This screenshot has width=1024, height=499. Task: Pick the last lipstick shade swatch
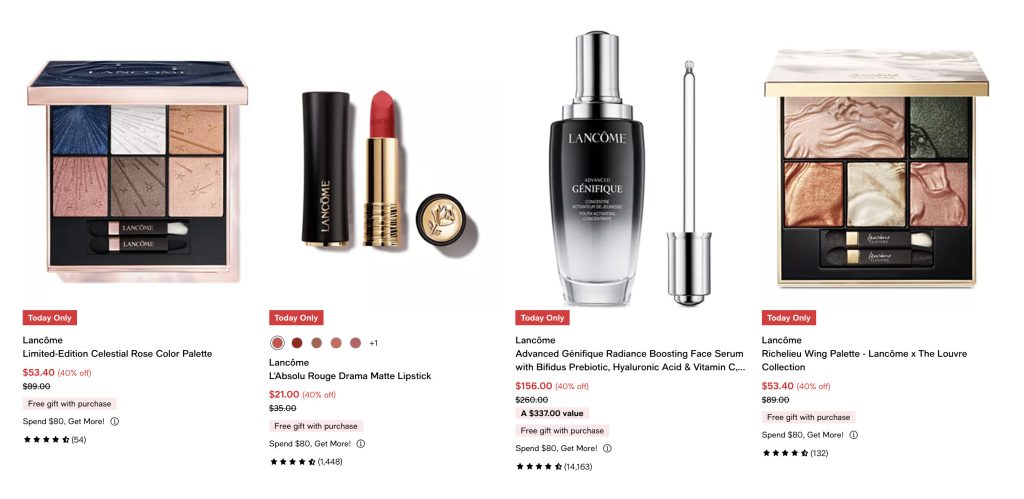[x=355, y=343]
